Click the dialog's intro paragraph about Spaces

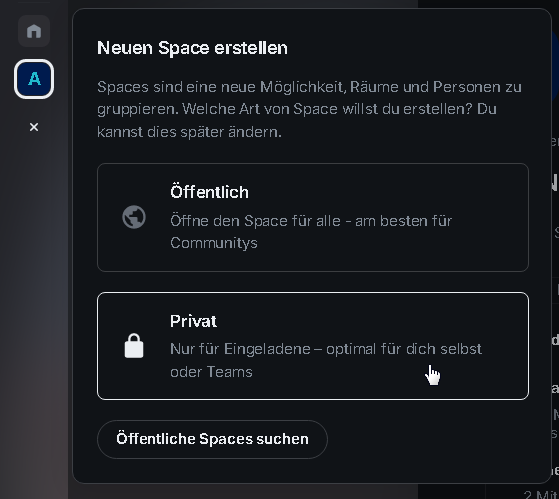click(309, 109)
